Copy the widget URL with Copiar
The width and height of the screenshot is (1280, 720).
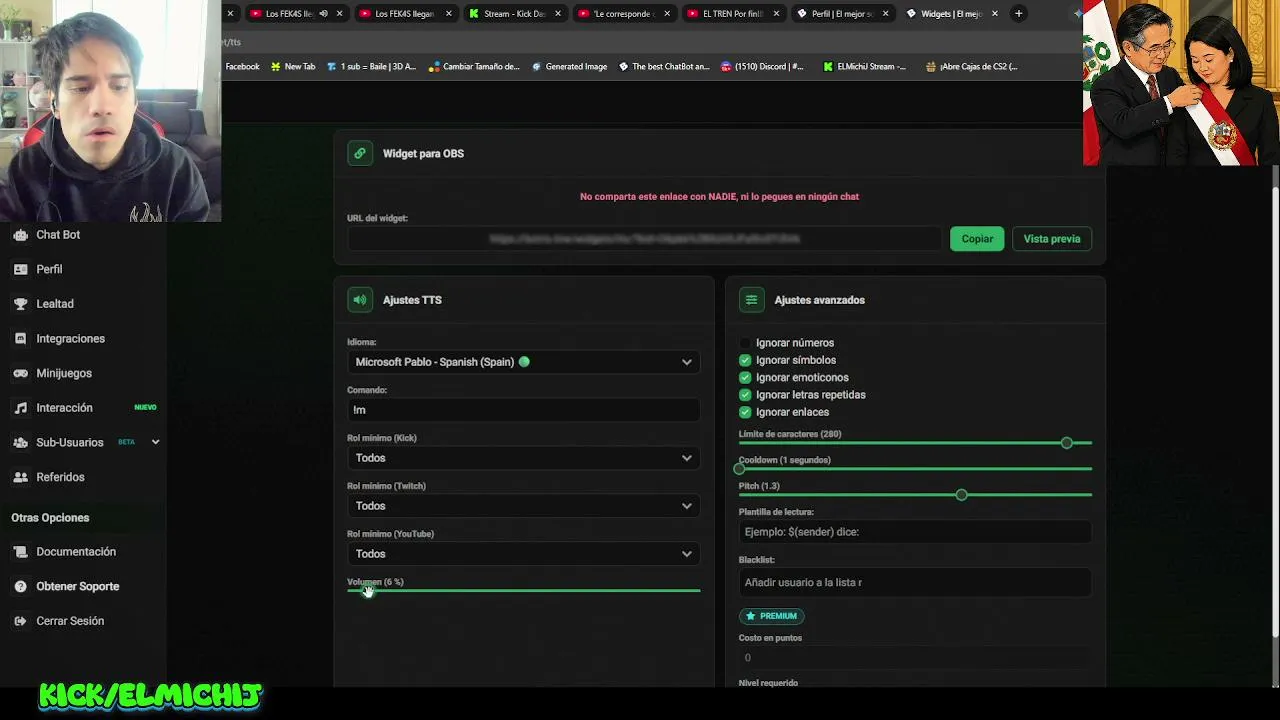[977, 239]
